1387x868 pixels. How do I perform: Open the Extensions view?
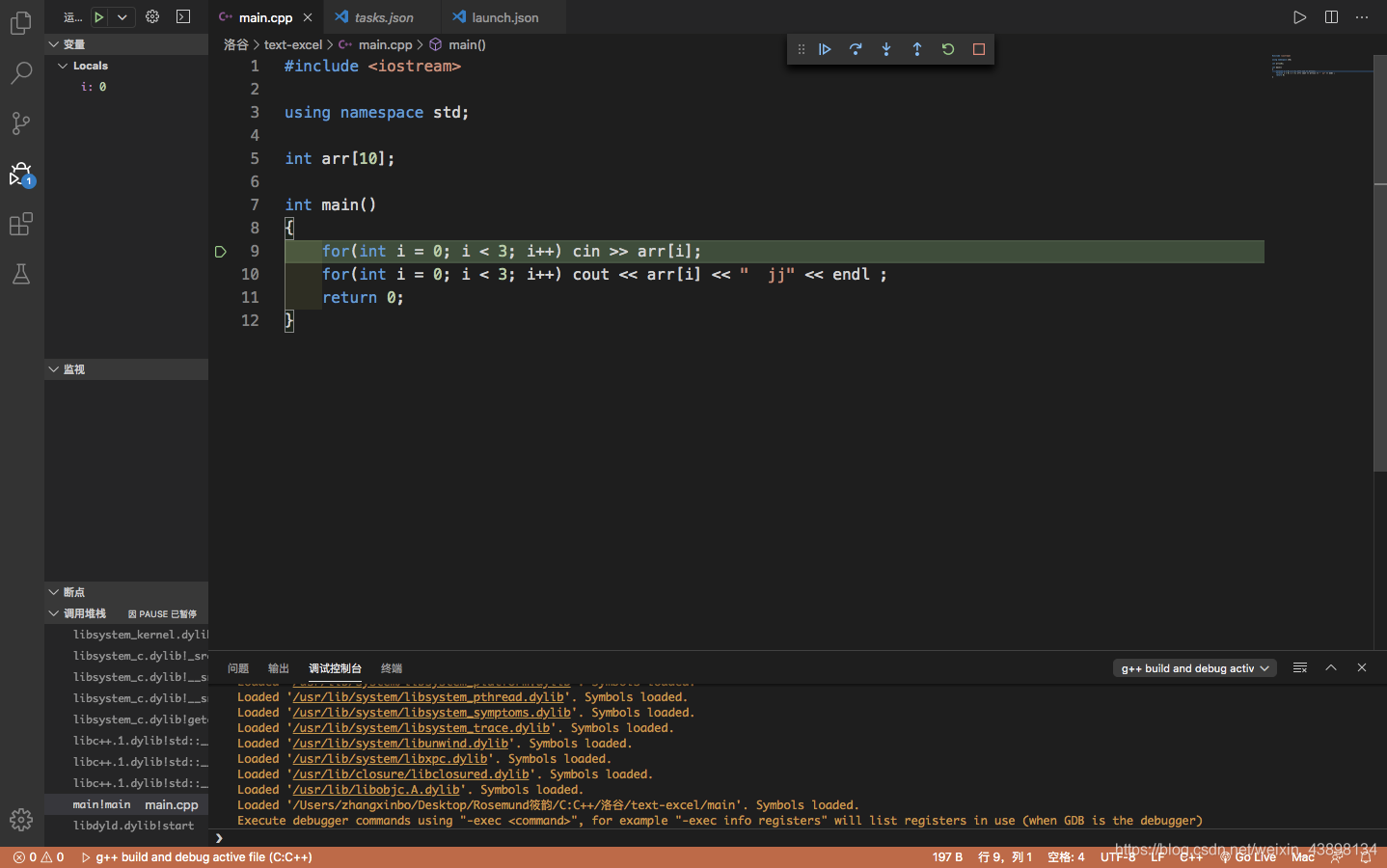pos(21,224)
